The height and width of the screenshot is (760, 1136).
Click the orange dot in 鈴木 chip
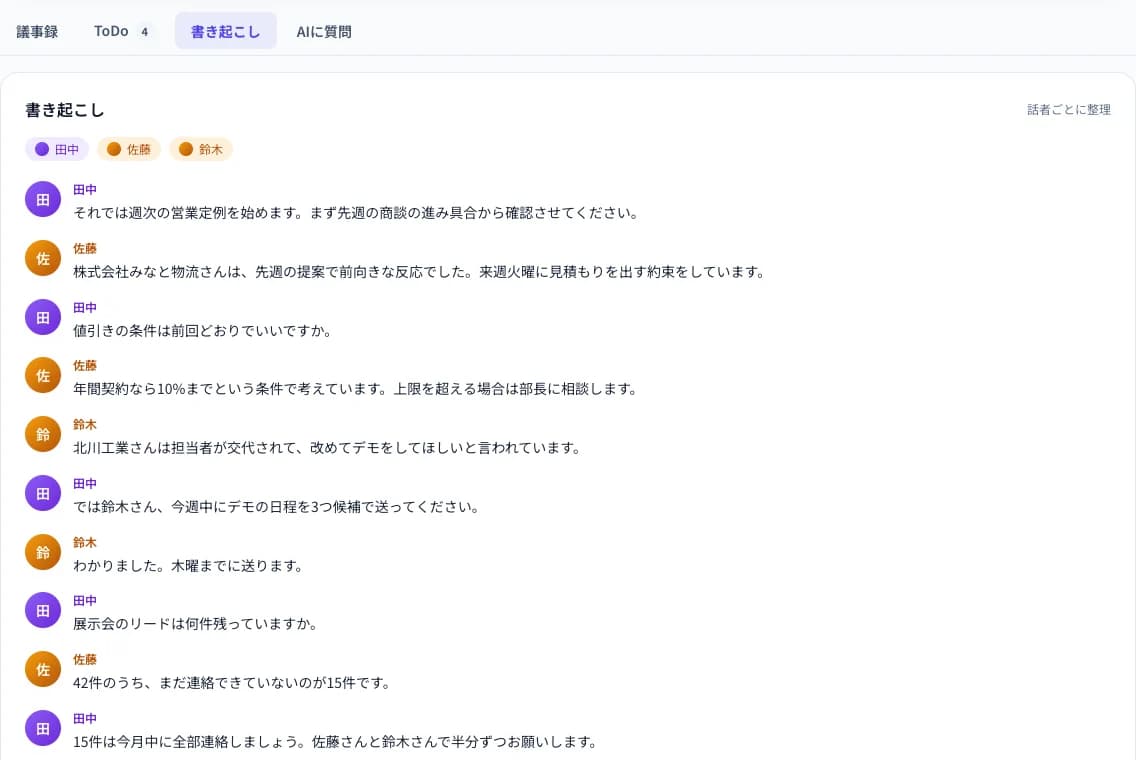[185, 149]
